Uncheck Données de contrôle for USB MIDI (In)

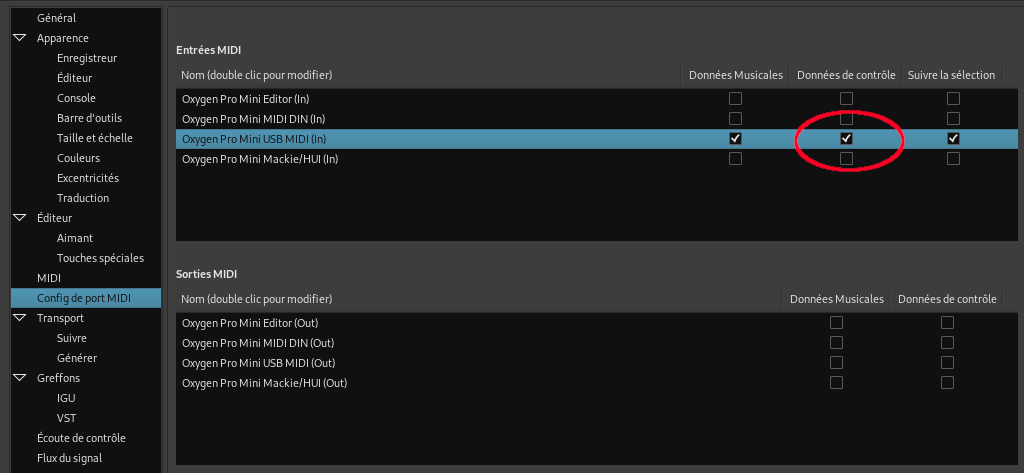tap(846, 138)
